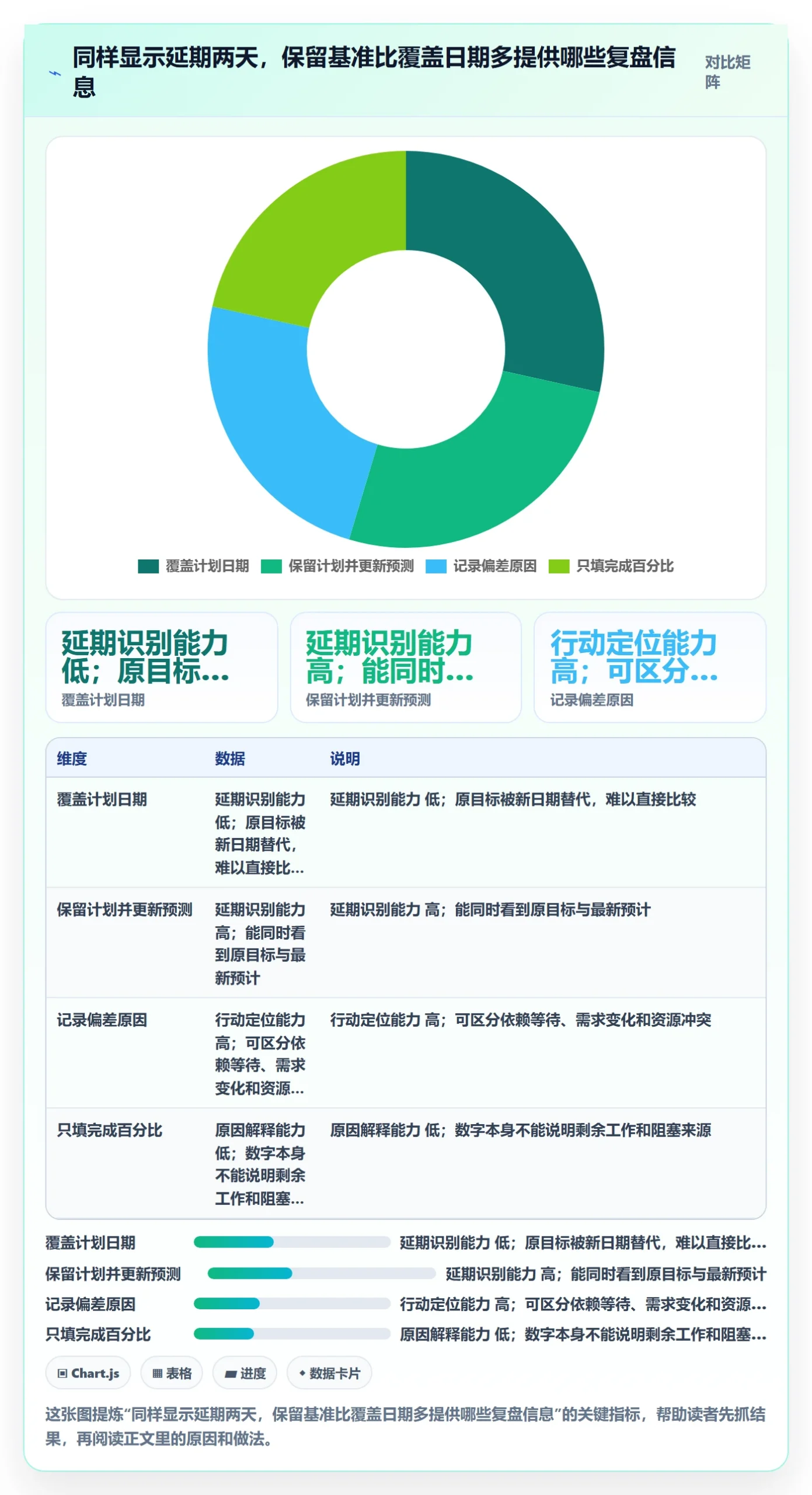Select the 覆盖计划日期 table row label
The image size is (812, 1495).
pyautogui.click(x=102, y=799)
